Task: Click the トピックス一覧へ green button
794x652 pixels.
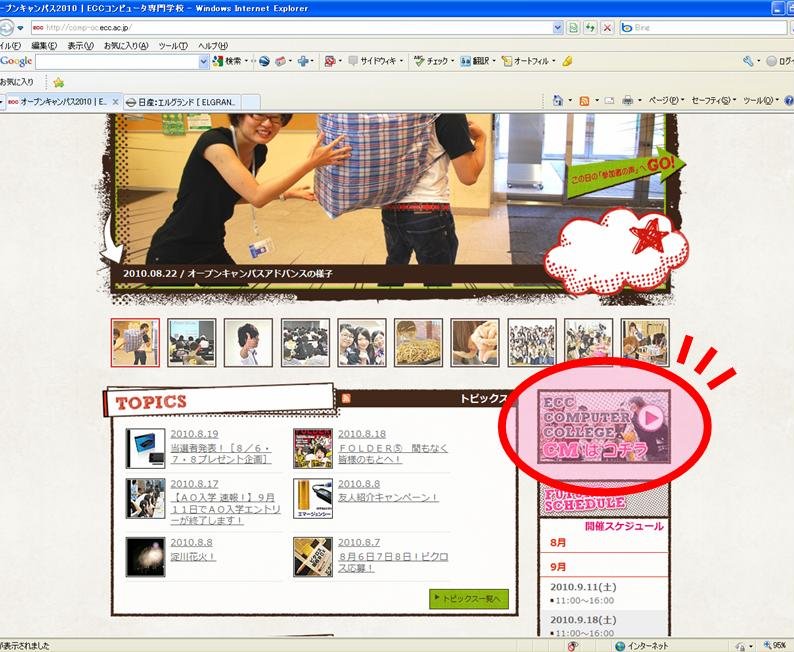Action: coord(469,599)
